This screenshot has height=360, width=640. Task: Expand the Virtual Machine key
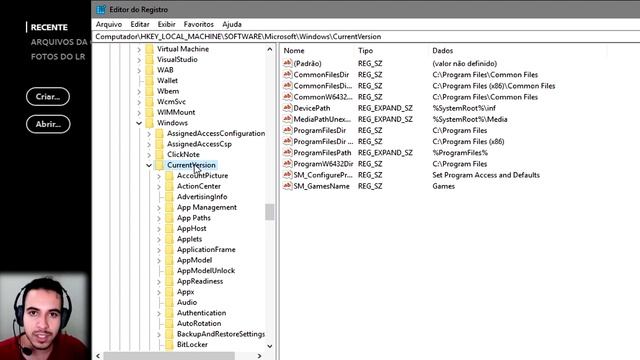click(139, 49)
